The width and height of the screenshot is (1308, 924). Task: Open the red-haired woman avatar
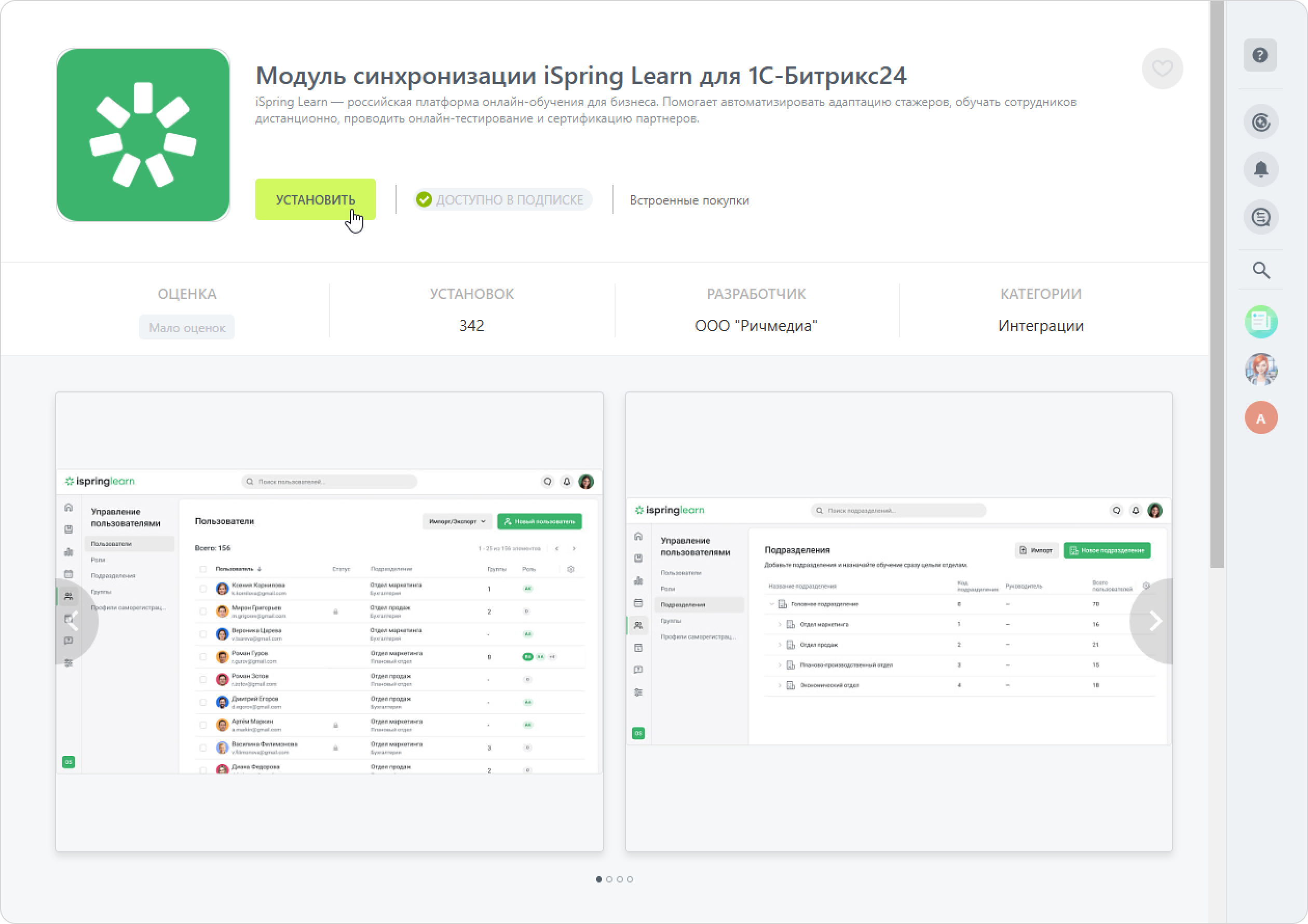(x=1261, y=370)
